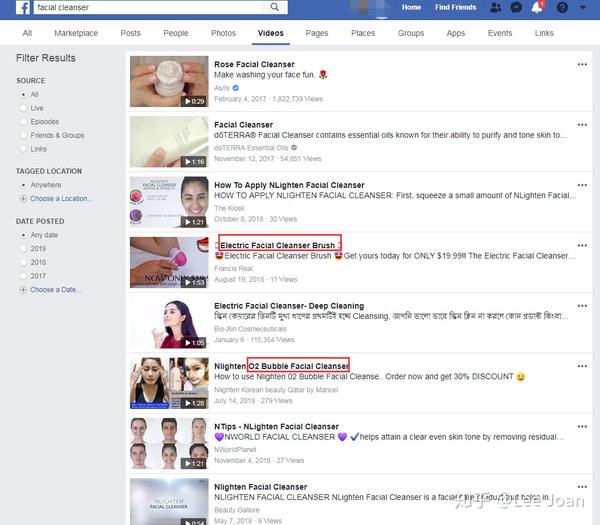
Task: Filter by 2017 date radio button
Action: point(23,276)
